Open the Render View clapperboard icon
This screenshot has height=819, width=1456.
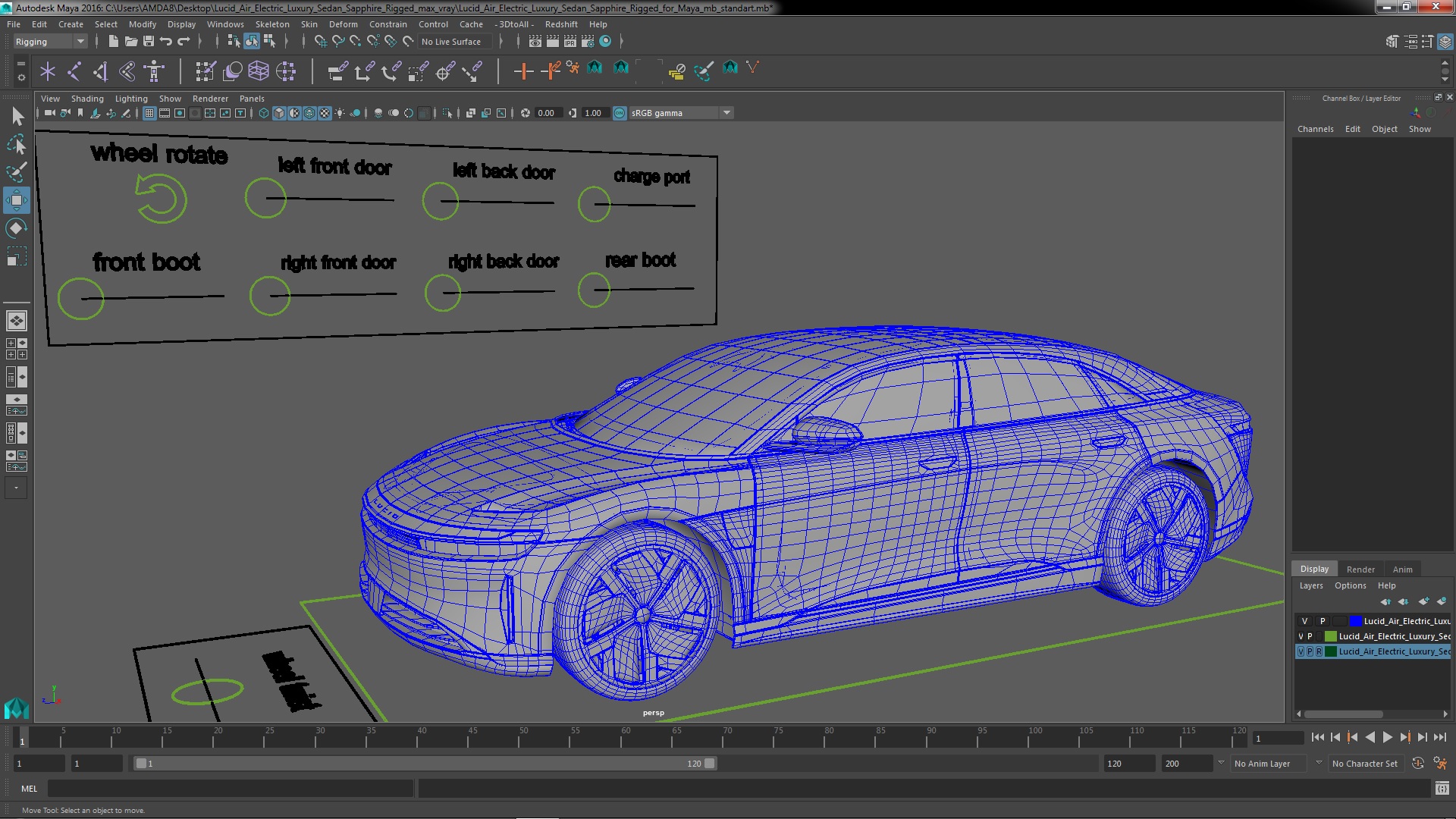point(535,42)
